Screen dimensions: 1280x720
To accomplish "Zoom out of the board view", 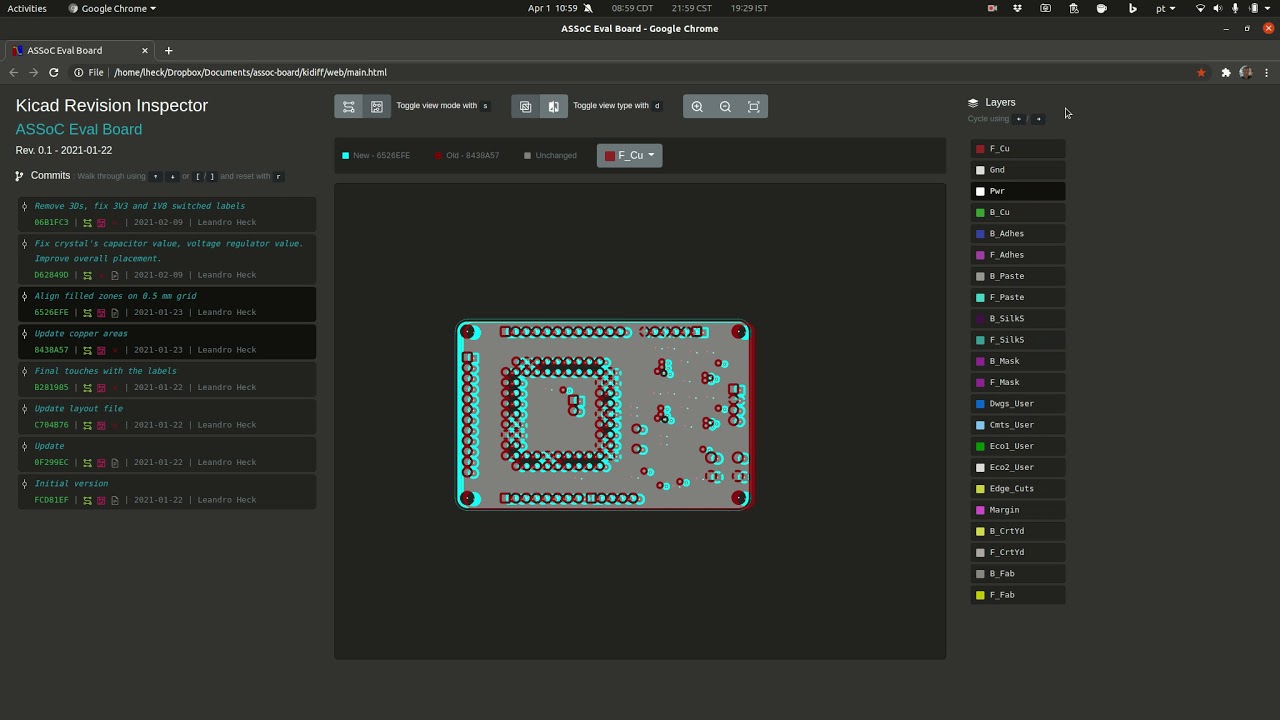I will tap(725, 106).
